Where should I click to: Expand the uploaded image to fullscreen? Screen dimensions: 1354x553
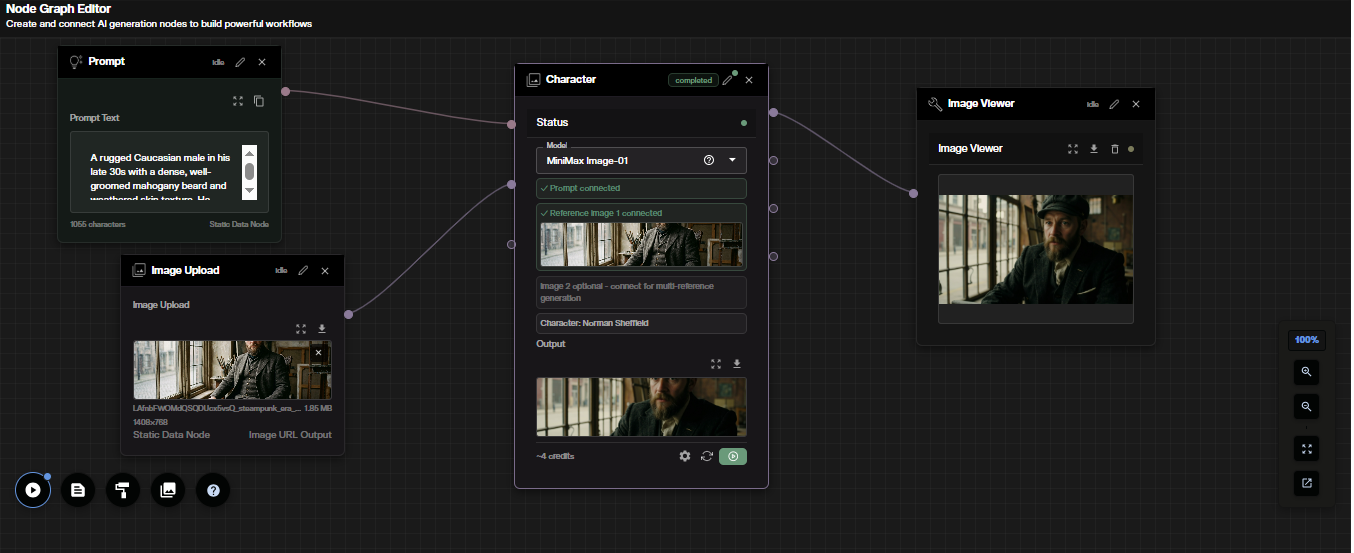[301, 328]
